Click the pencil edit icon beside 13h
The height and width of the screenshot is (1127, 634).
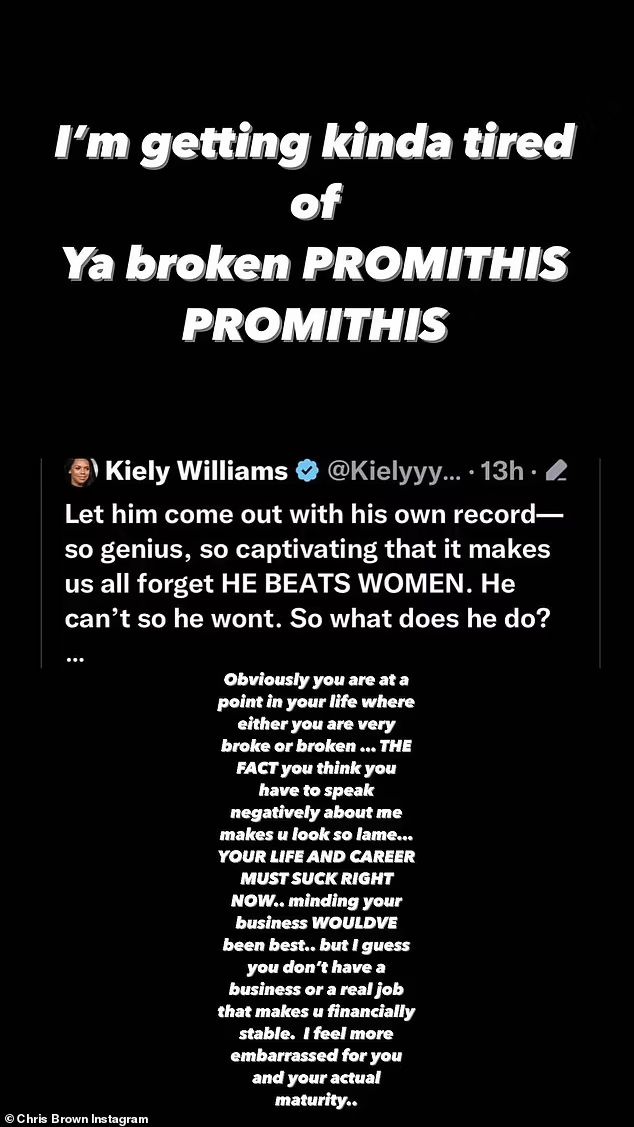(x=557, y=472)
